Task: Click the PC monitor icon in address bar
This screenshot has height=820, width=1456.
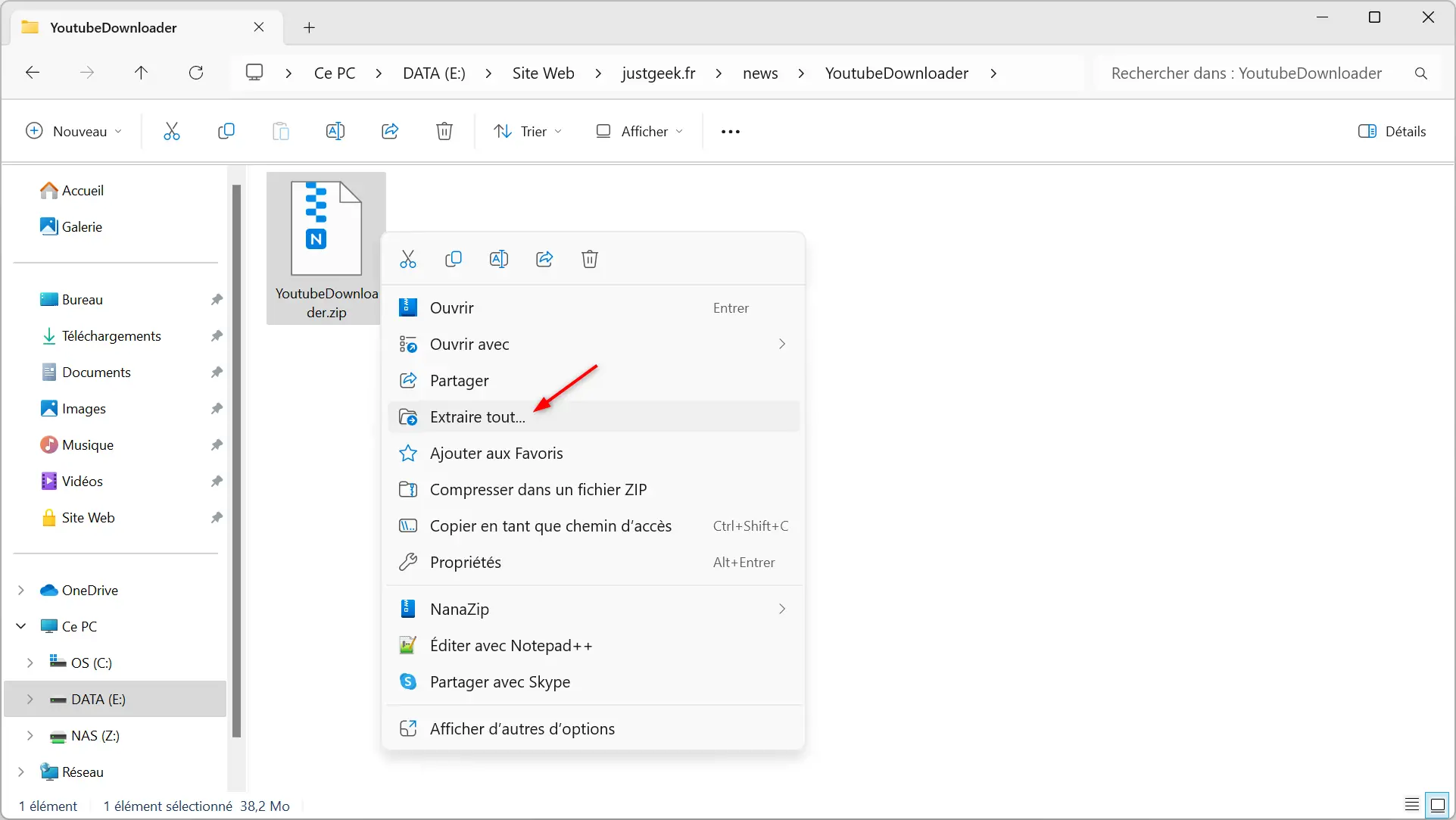Action: pyautogui.click(x=254, y=73)
